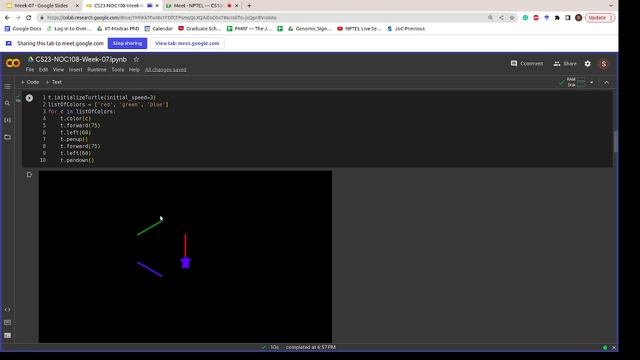640x360 pixels.
Task: Share the notebook
Action: [x=565, y=64]
